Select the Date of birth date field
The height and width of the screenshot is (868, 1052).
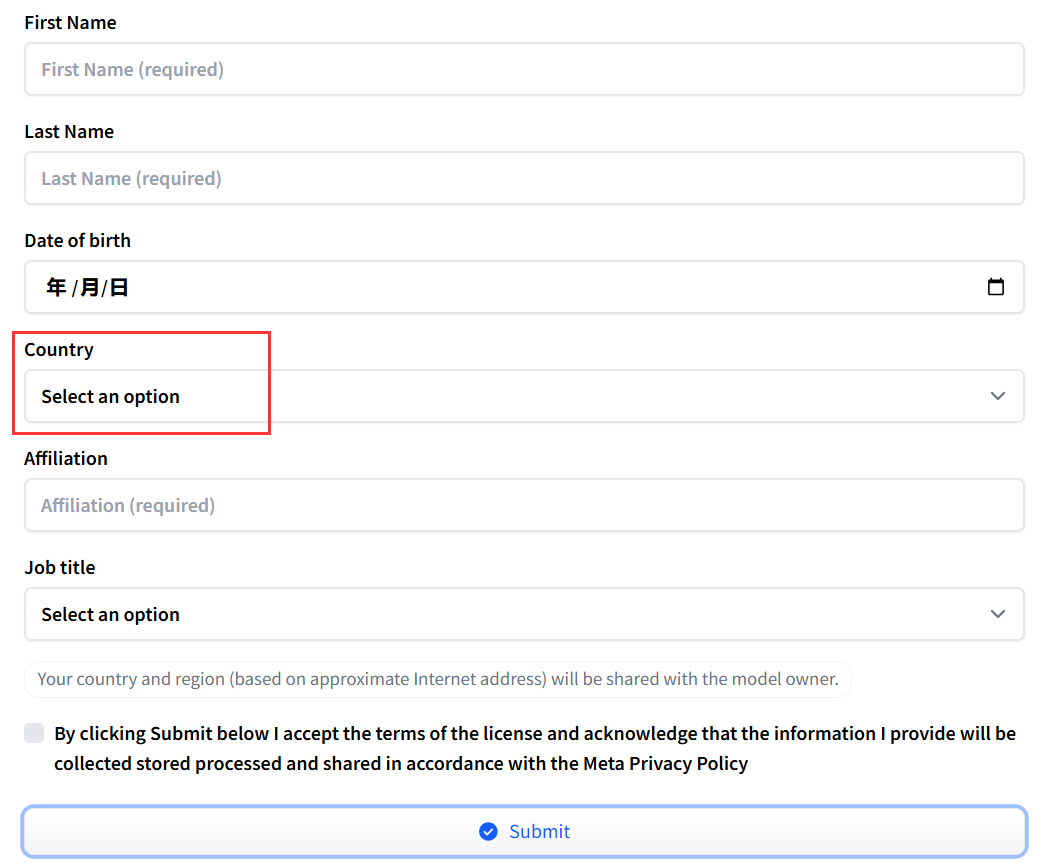coord(524,287)
